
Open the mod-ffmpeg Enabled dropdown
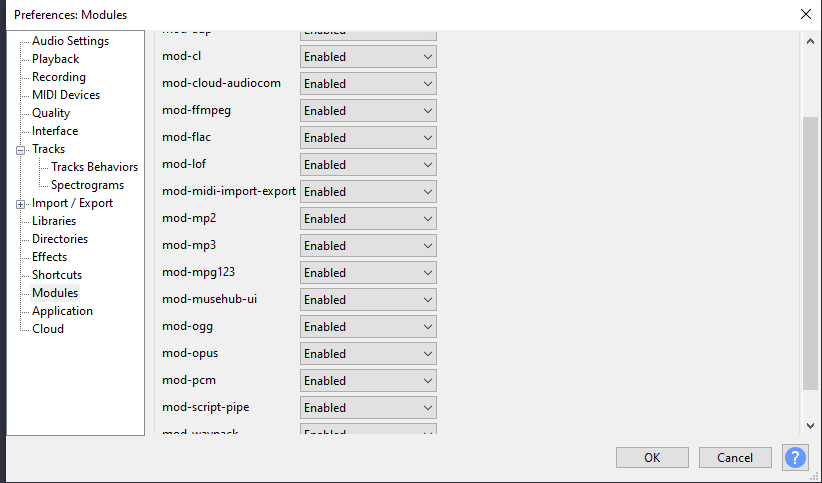coord(368,111)
